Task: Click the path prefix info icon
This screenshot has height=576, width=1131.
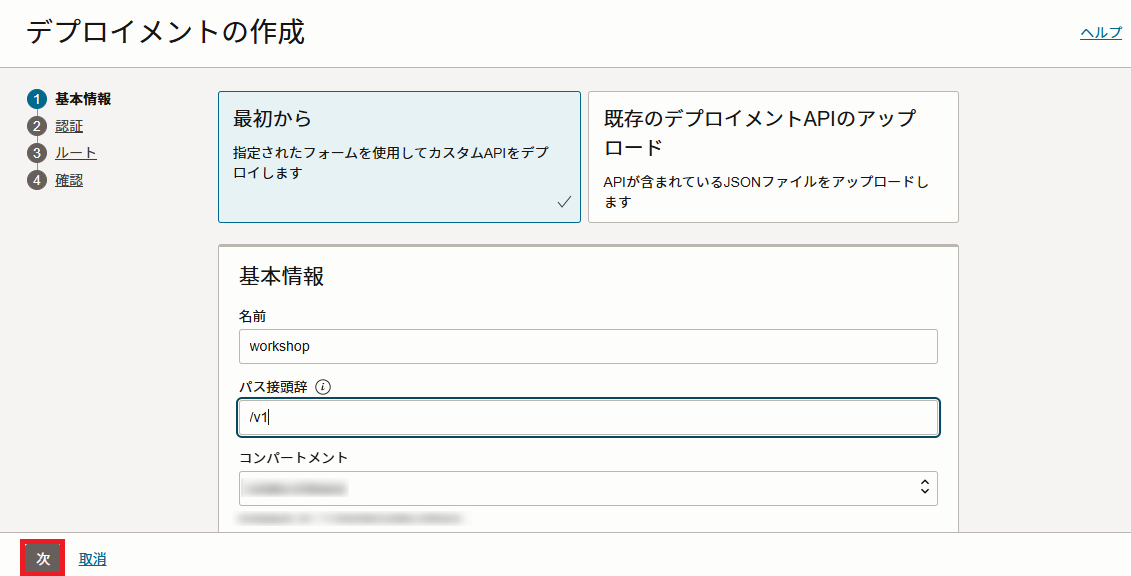Action: [x=323, y=387]
